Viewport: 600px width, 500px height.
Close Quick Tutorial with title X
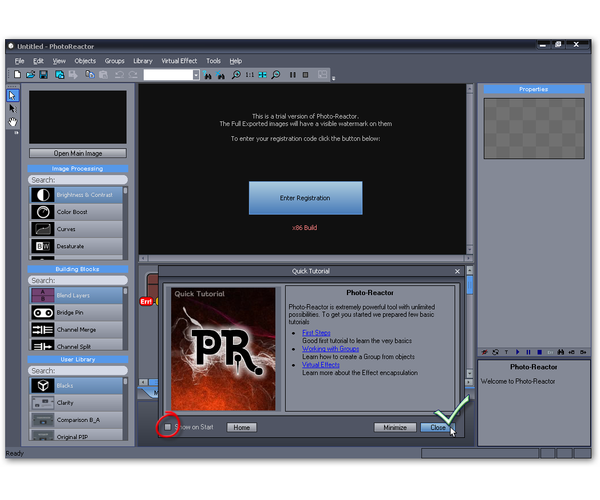(457, 271)
